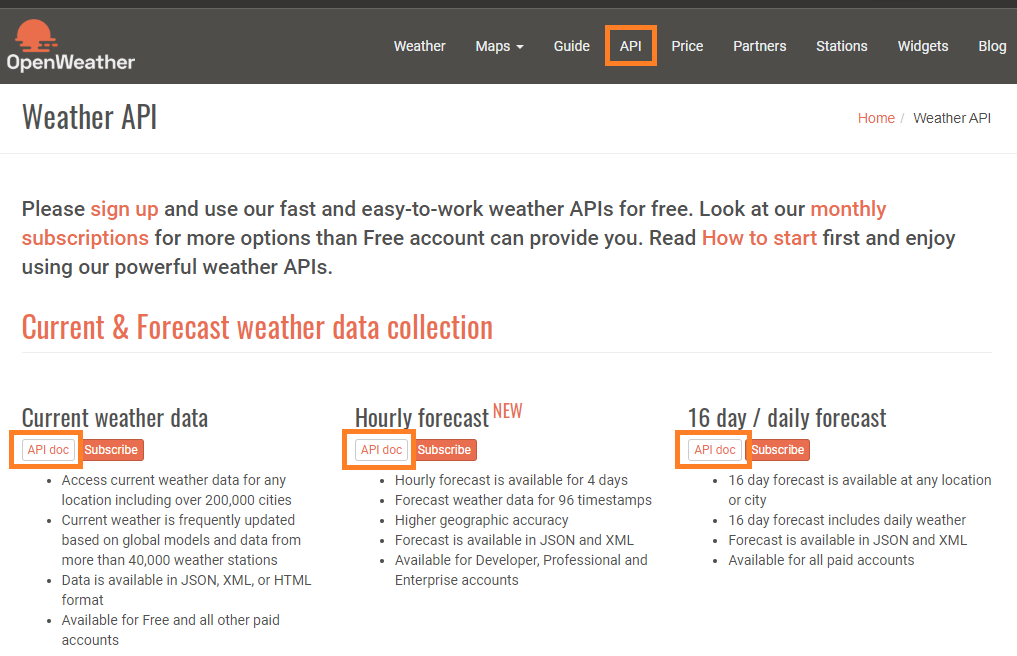Image resolution: width=1017 pixels, height=656 pixels.
Task: Open the Guide nav item
Action: [x=571, y=46]
